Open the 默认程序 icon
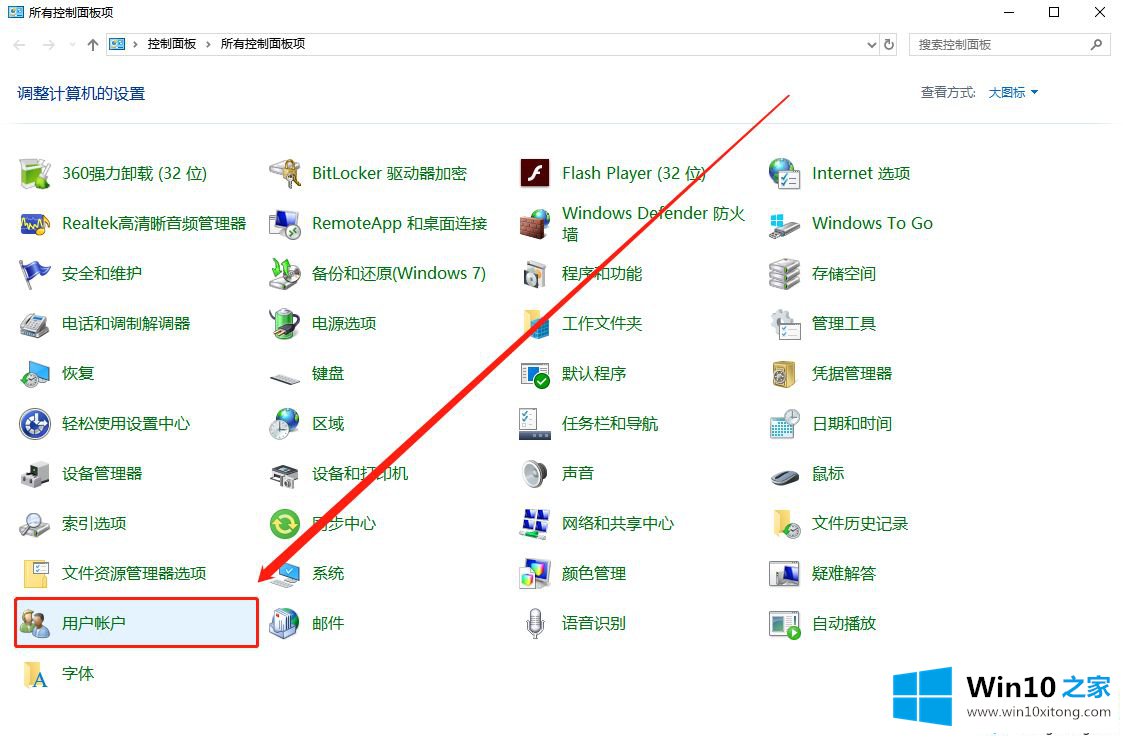The width and height of the screenshot is (1123, 738). click(535, 374)
